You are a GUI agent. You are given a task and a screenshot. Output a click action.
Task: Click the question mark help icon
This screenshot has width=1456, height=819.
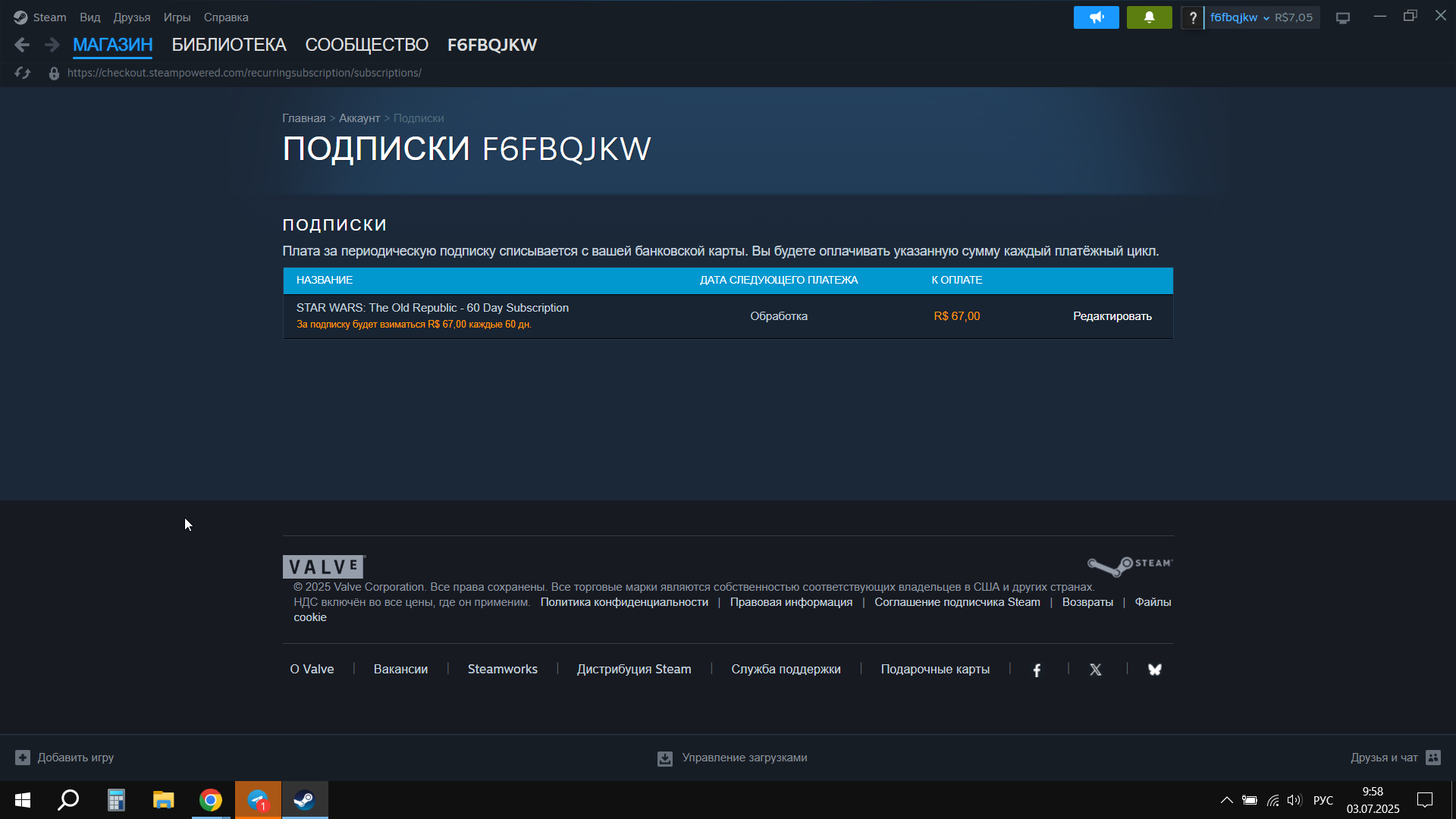tap(1193, 17)
